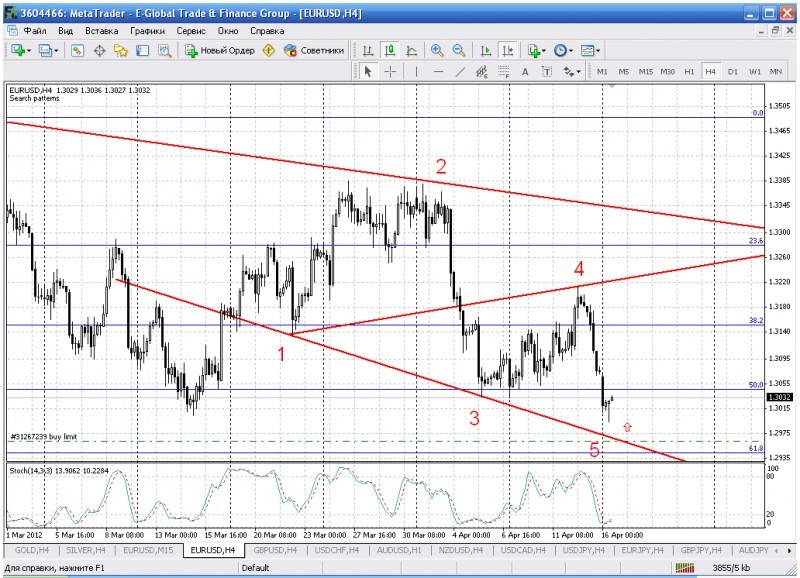This screenshot has width=800, height=578.
Task: Open the new chart dropdown arrow
Action: click(x=30, y=50)
